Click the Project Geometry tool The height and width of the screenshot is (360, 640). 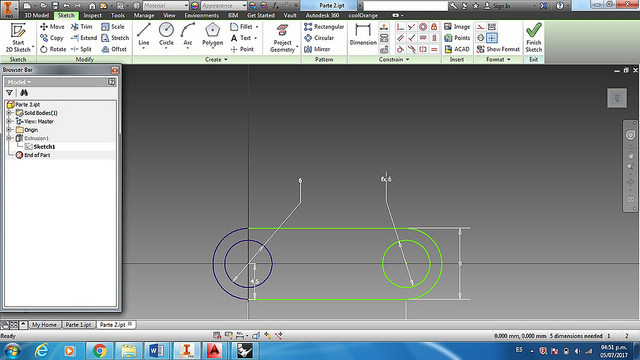click(282, 38)
